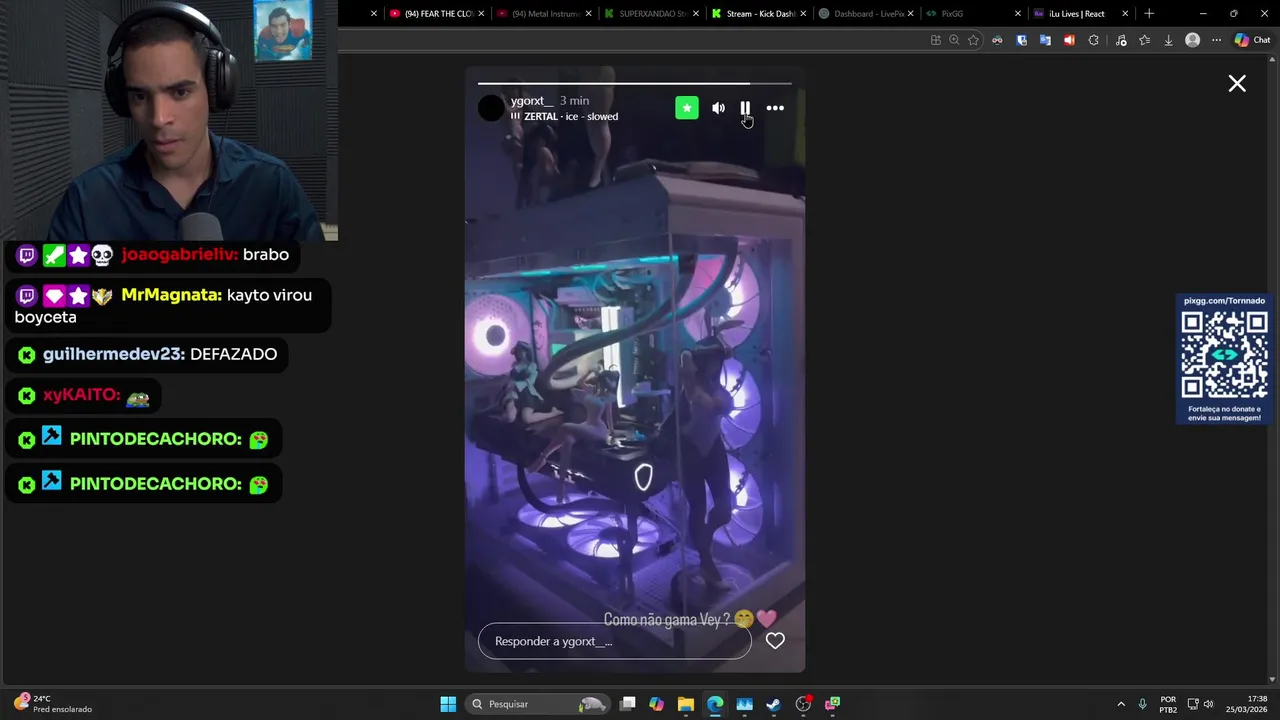Click the apps grid icon in address bar

point(935,40)
